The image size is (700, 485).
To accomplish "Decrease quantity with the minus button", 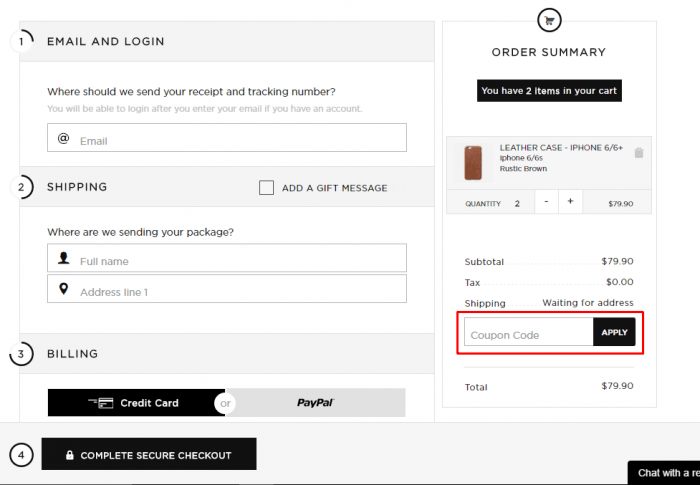I will [x=546, y=201].
